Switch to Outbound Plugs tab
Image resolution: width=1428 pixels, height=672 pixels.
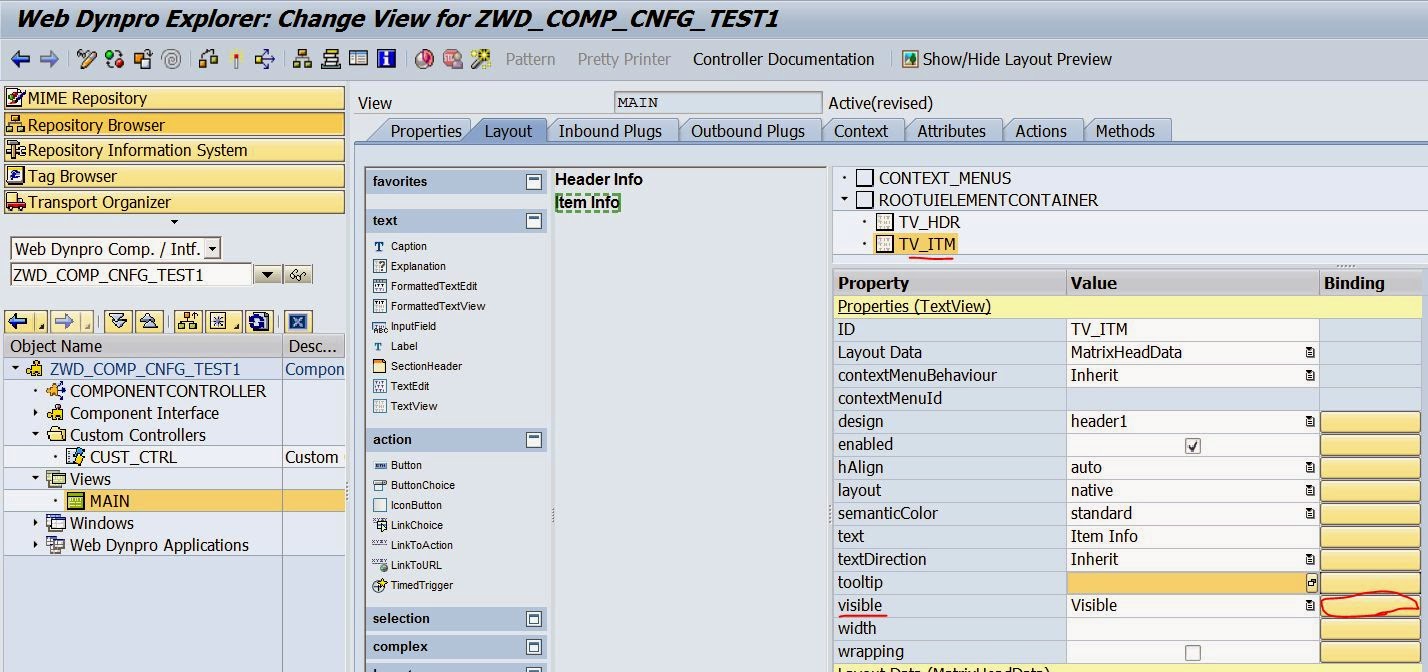748,131
